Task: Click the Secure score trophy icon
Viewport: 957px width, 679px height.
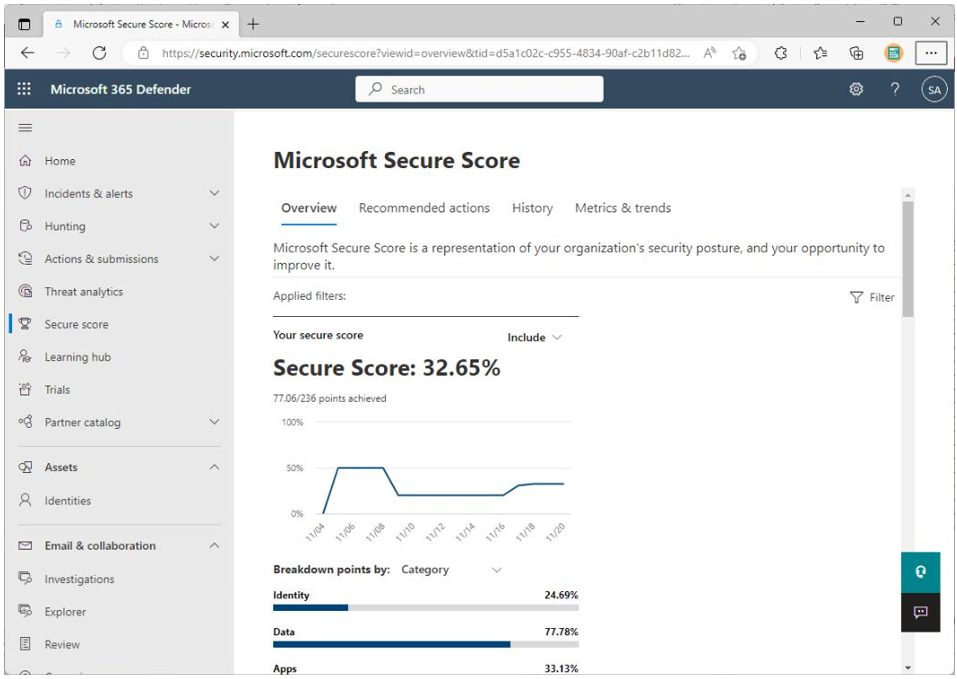Action: [x=25, y=324]
